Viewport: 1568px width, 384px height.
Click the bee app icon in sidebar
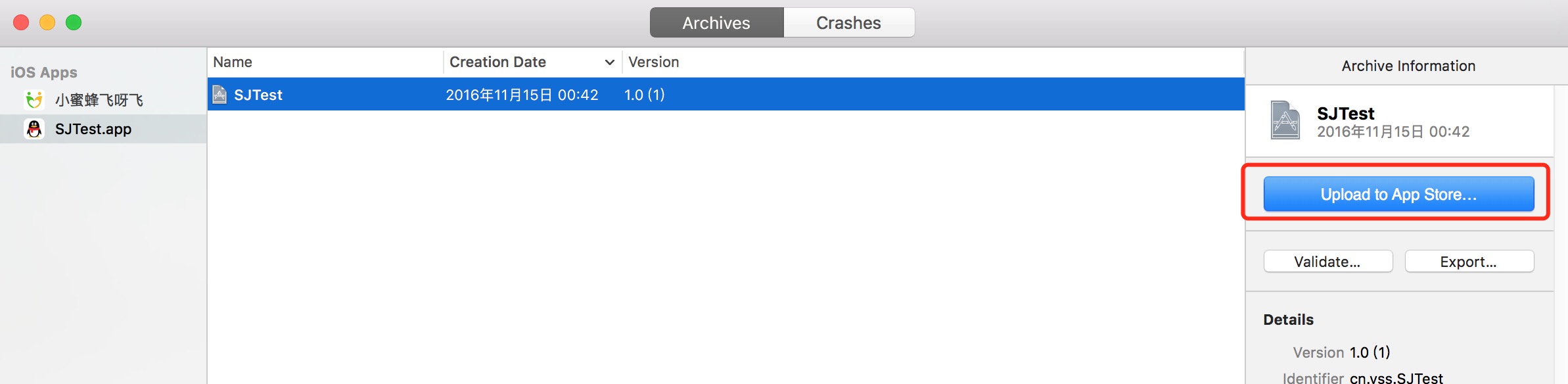pyautogui.click(x=34, y=100)
